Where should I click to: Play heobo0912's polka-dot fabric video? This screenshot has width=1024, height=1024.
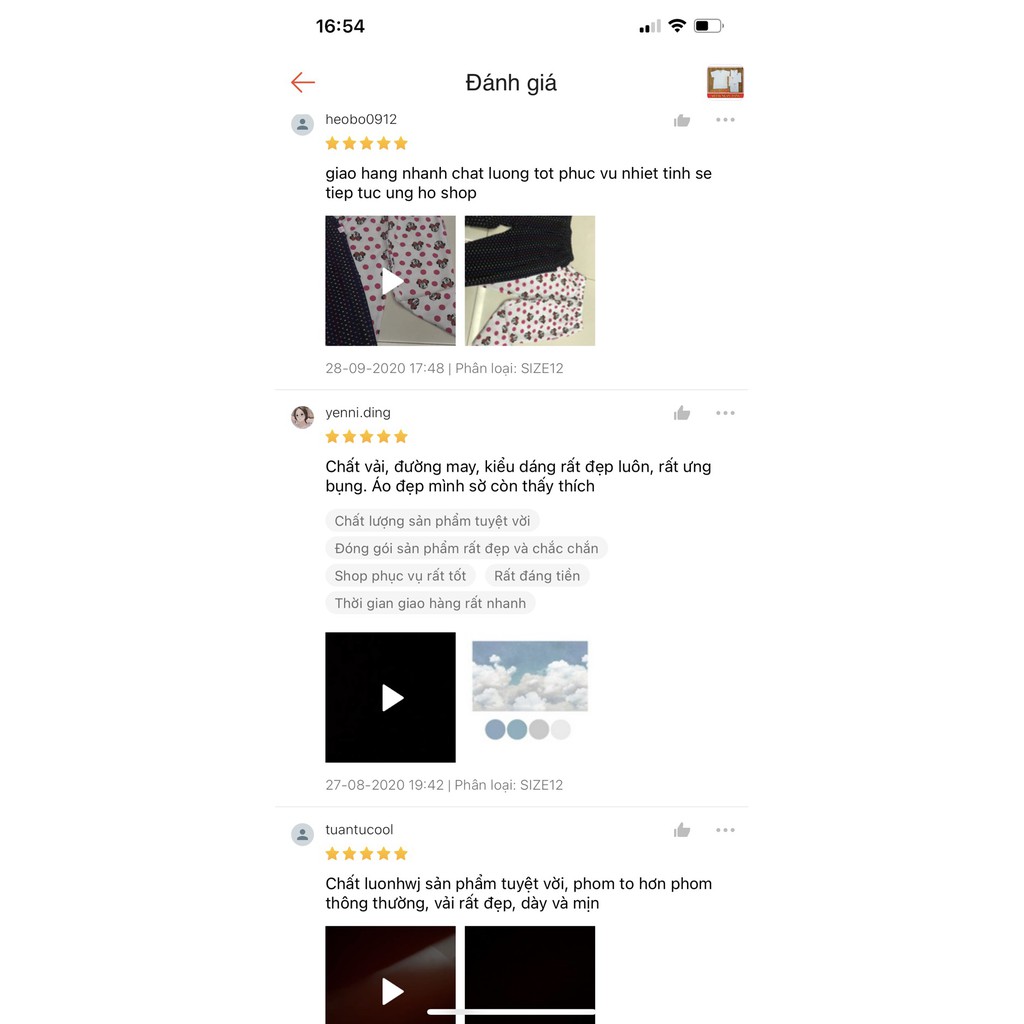391,281
